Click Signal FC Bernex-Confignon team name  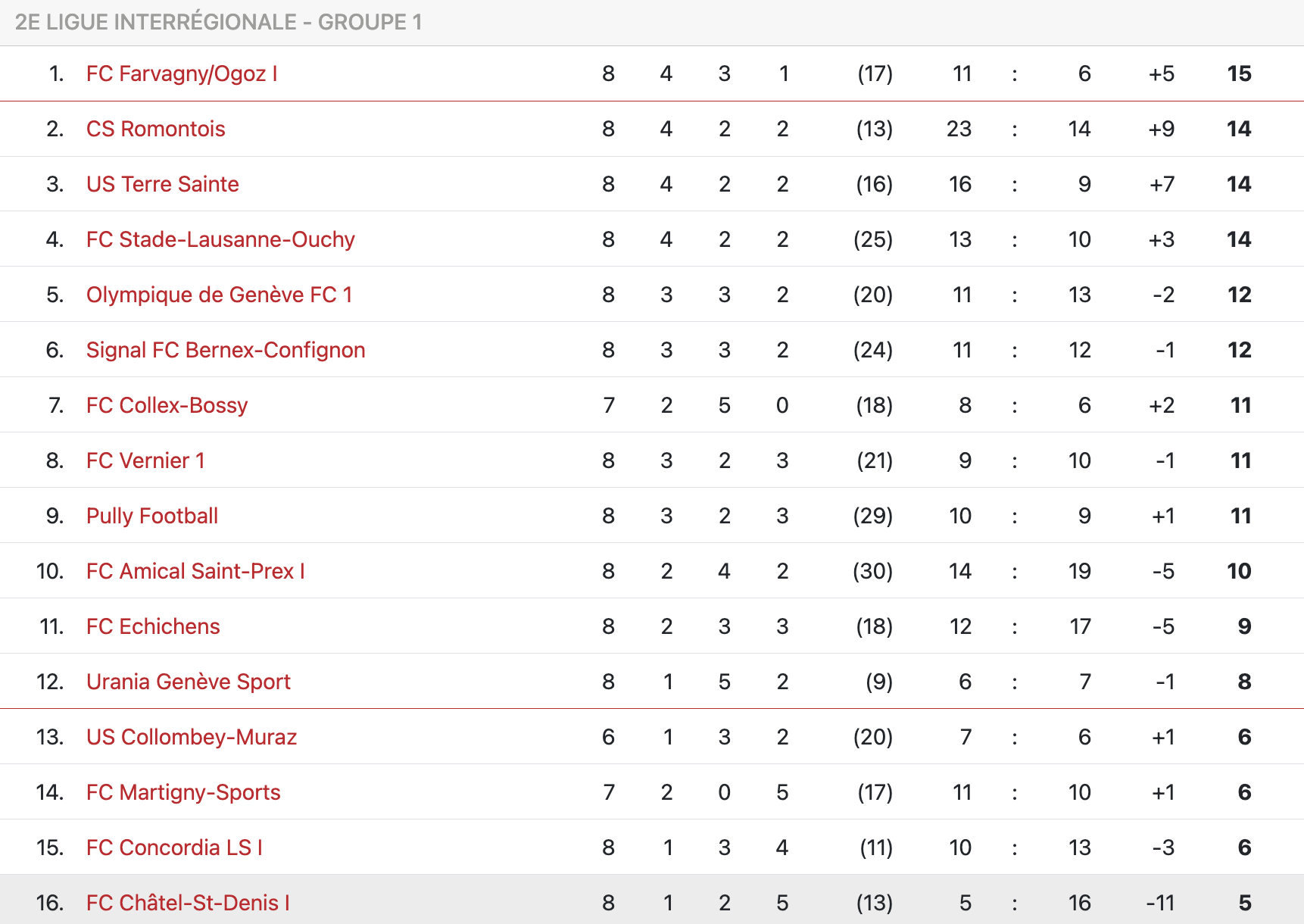[226, 350]
